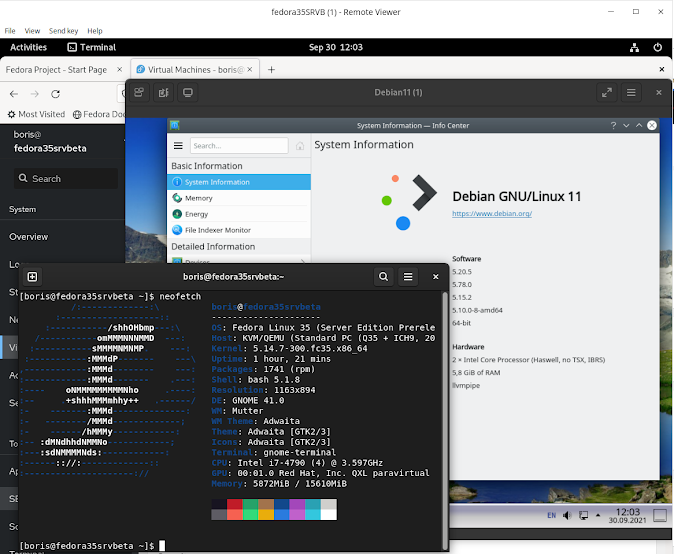Click the first console toolbar icon in Debian11 viewer
Image resolution: width=674 pixels, height=554 pixels.
[139, 92]
